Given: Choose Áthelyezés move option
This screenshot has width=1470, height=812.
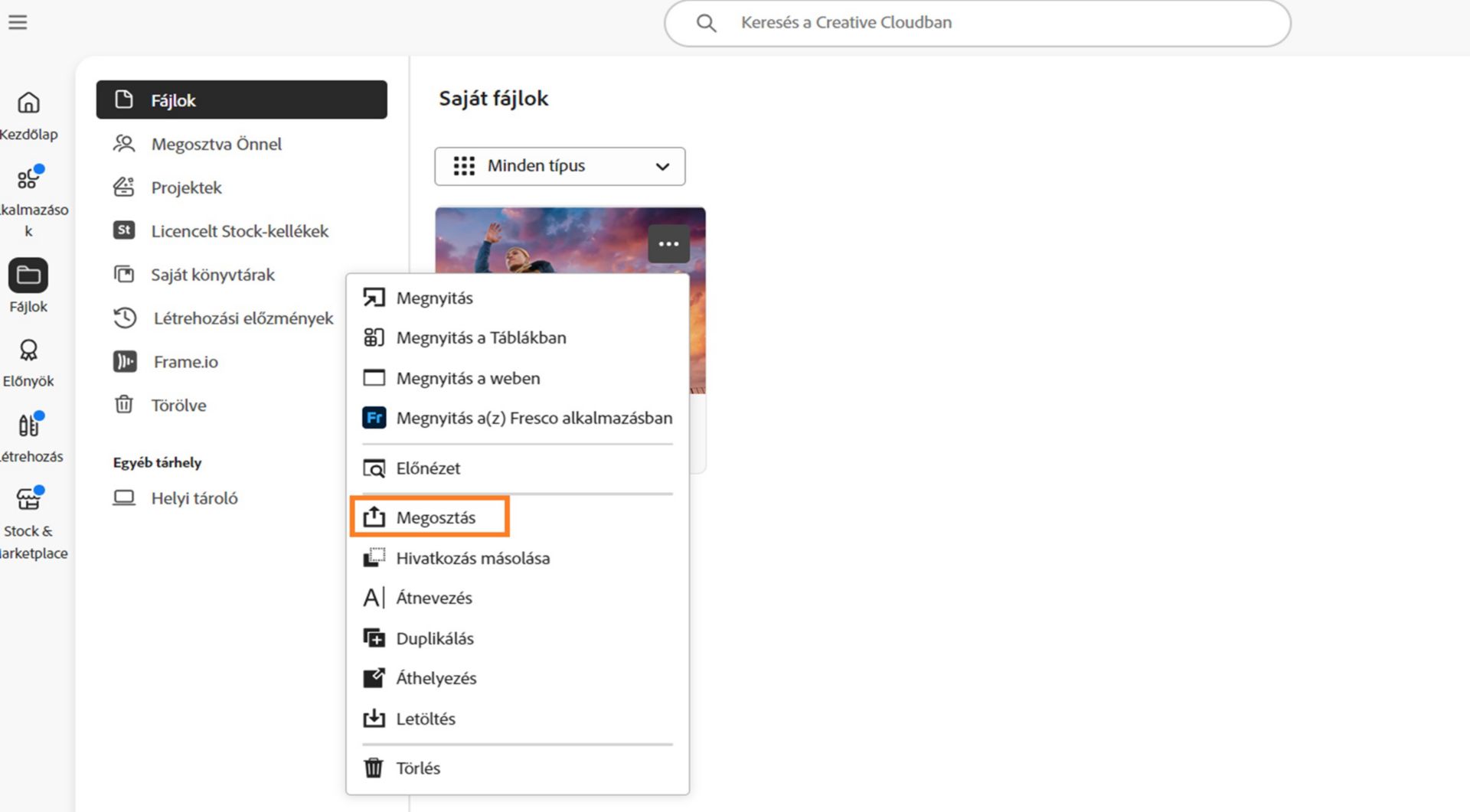Looking at the screenshot, I should (x=518, y=678).
